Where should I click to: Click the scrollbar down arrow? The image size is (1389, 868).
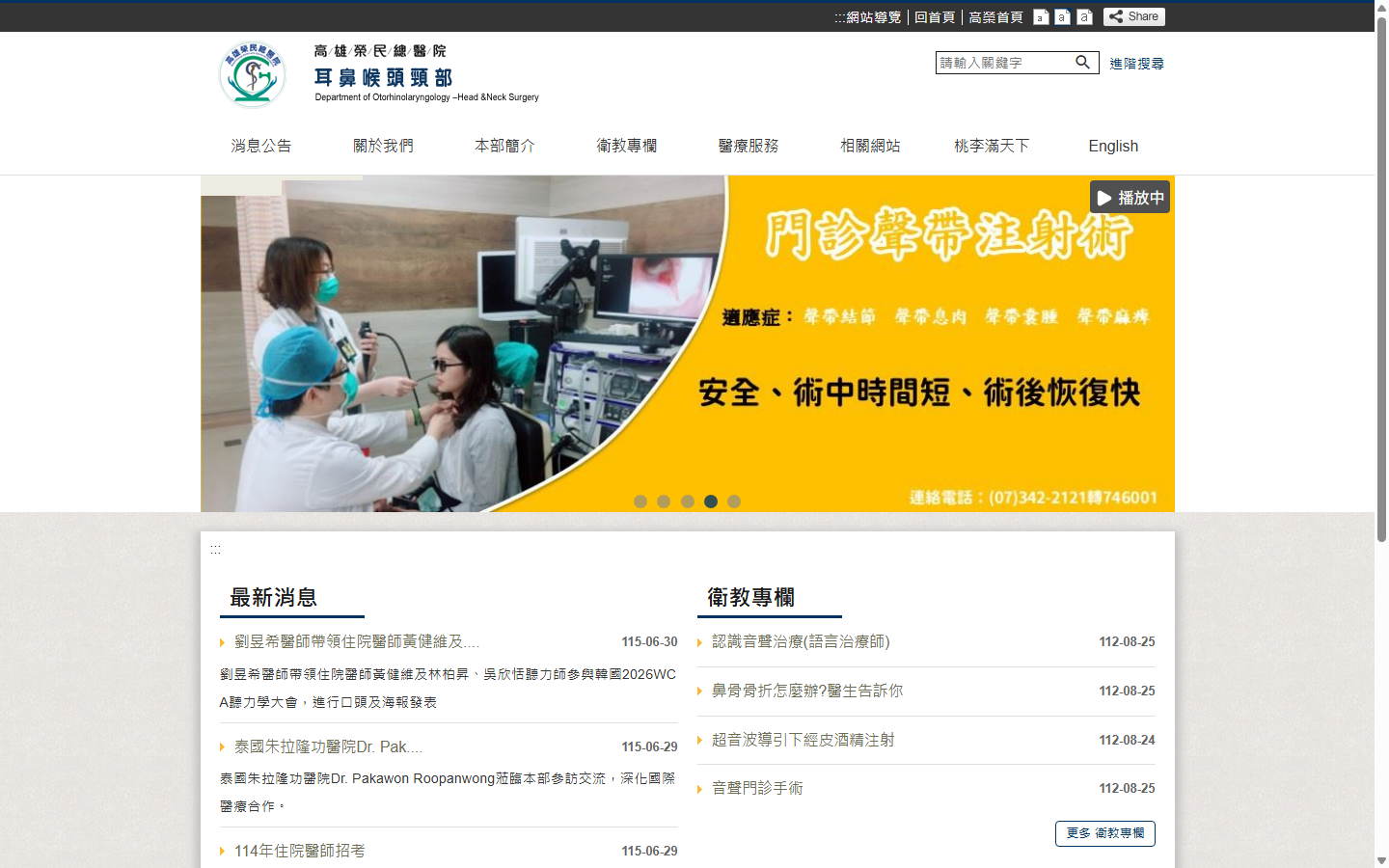pos(1381,860)
